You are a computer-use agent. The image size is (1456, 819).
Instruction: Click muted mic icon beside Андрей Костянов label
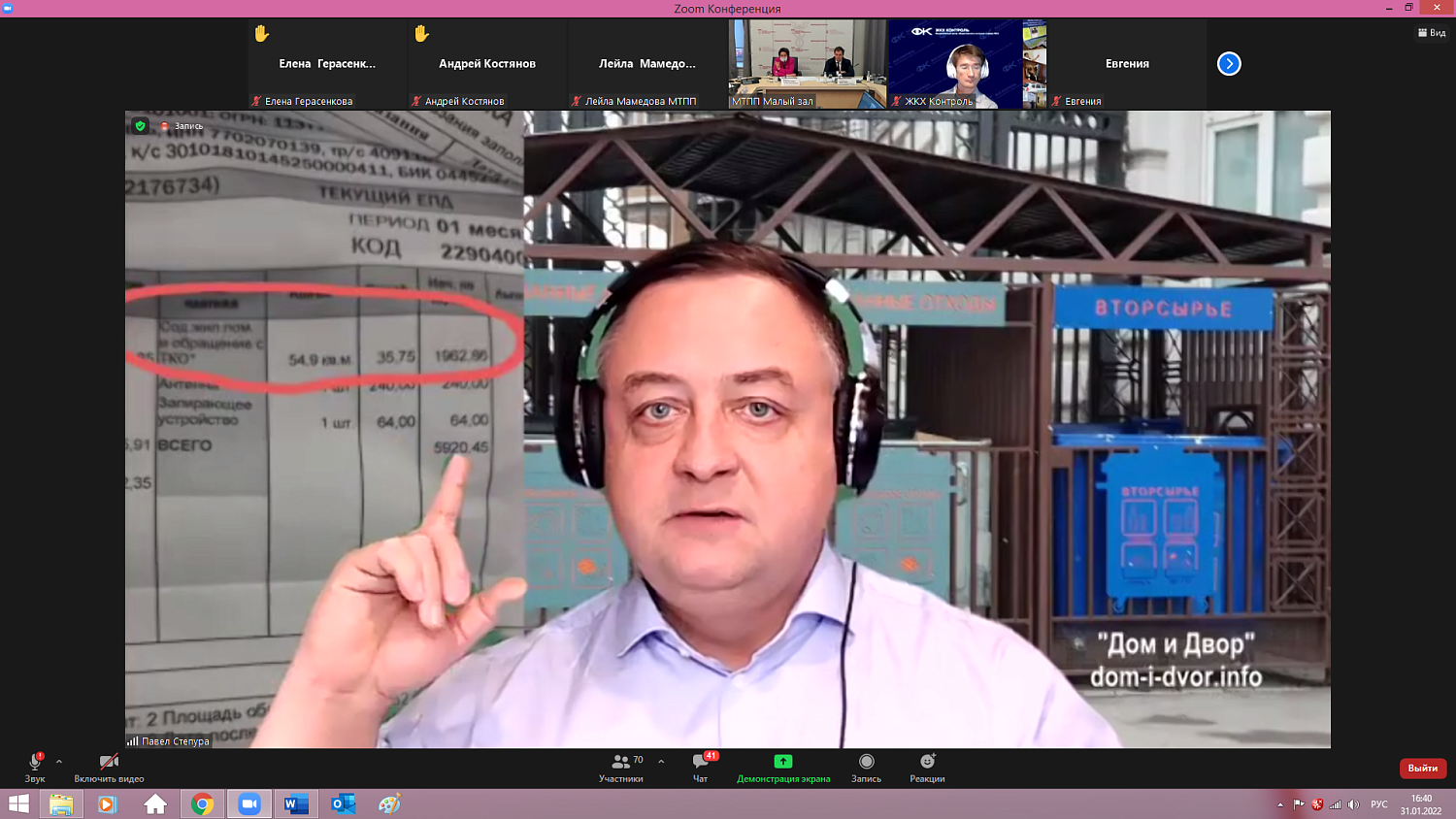416,101
